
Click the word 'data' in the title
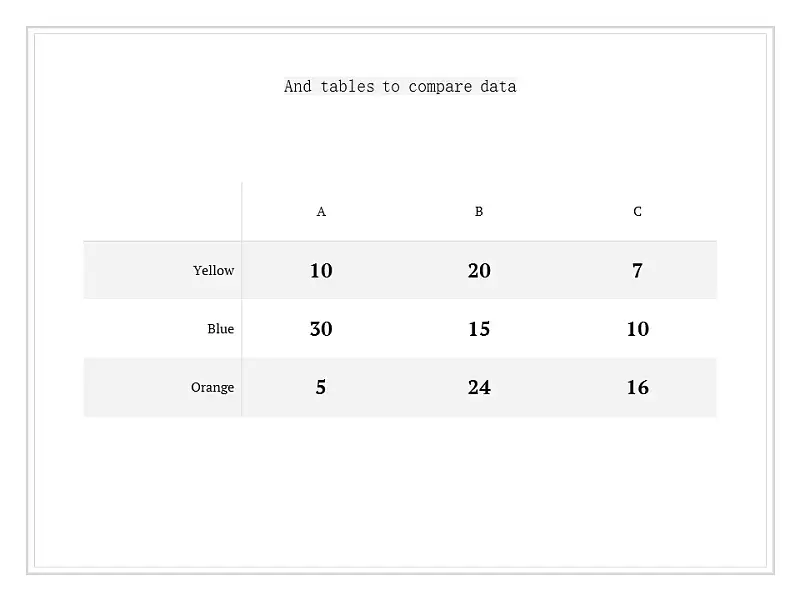click(498, 87)
